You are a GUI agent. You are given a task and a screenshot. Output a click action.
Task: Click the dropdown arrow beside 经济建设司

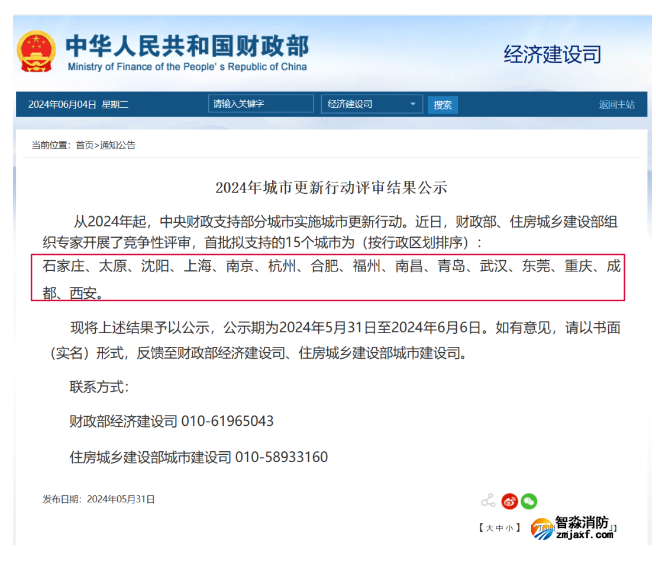click(x=414, y=104)
